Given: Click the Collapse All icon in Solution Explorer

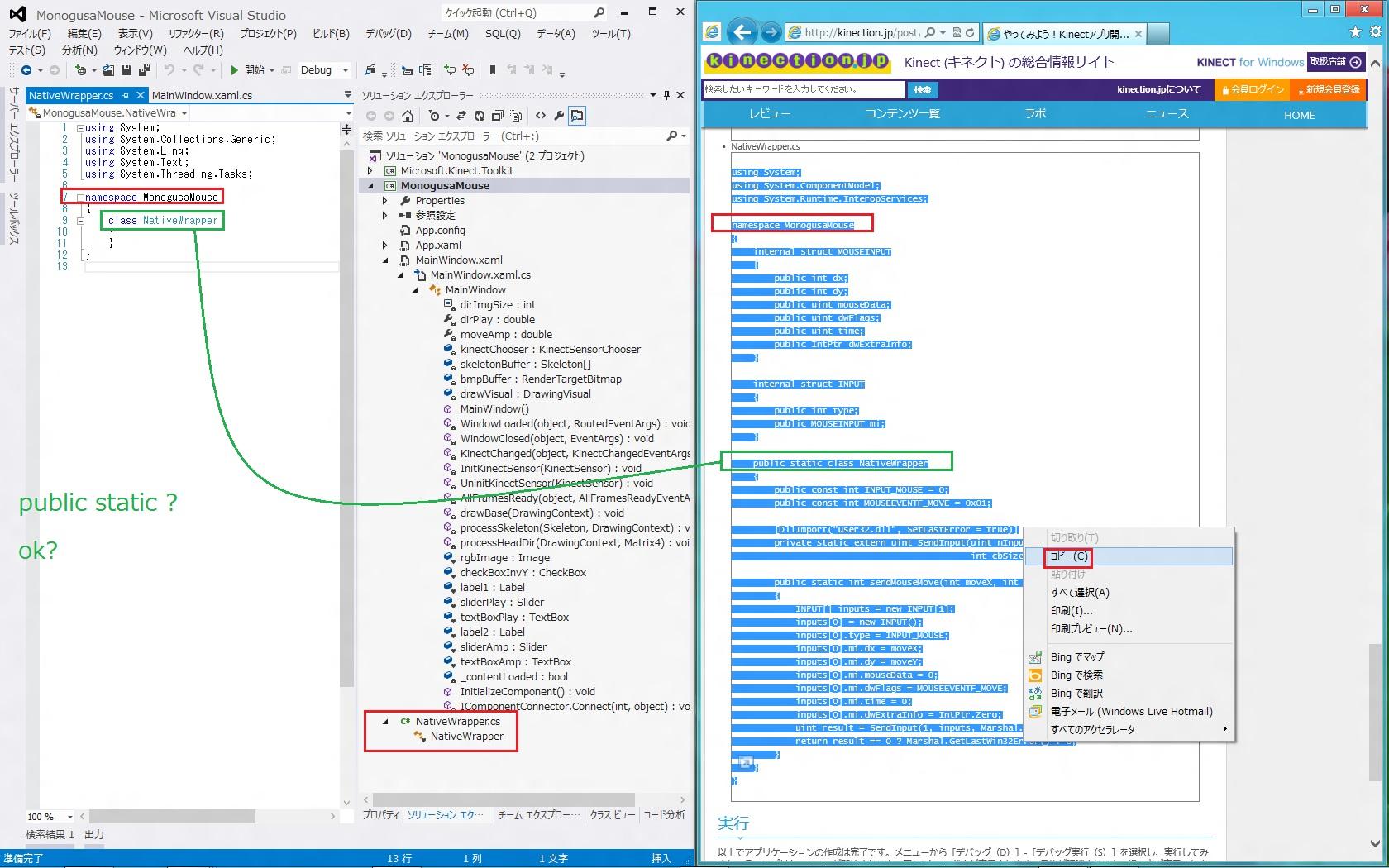Looking at the screenshot, I should 498,116.
